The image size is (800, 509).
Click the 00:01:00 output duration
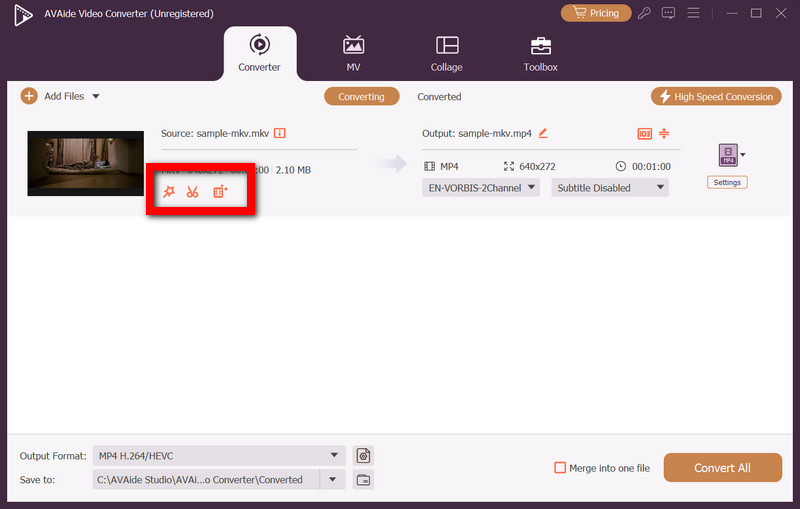coord(651,166)
